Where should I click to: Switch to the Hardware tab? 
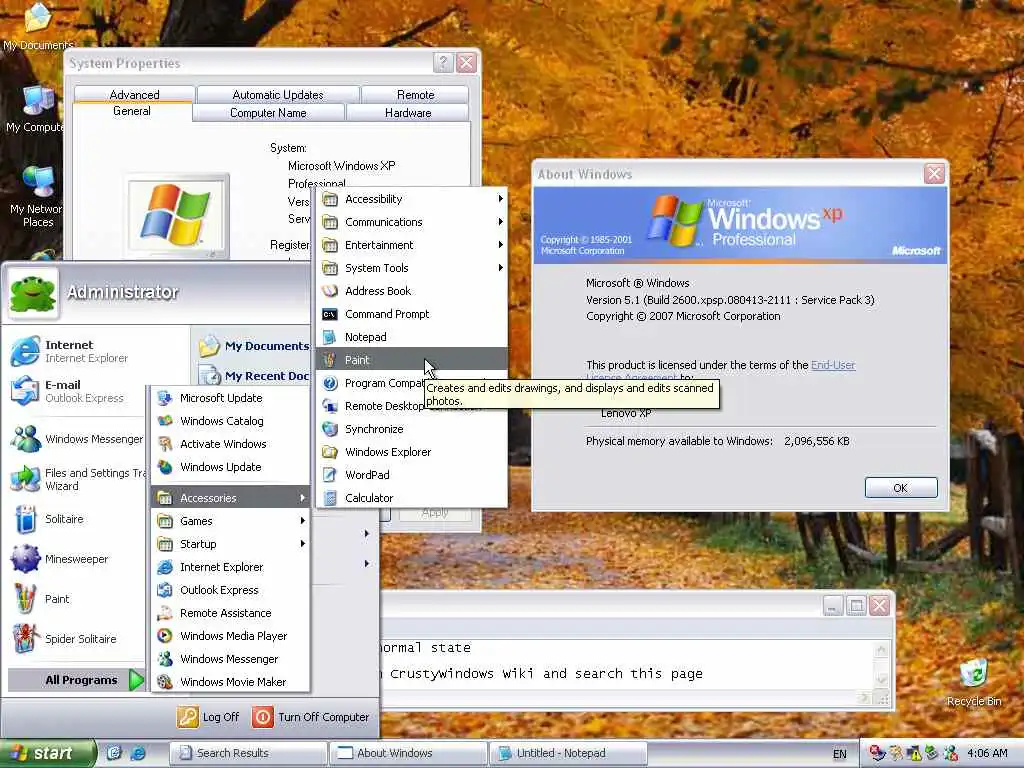(408, 113)
